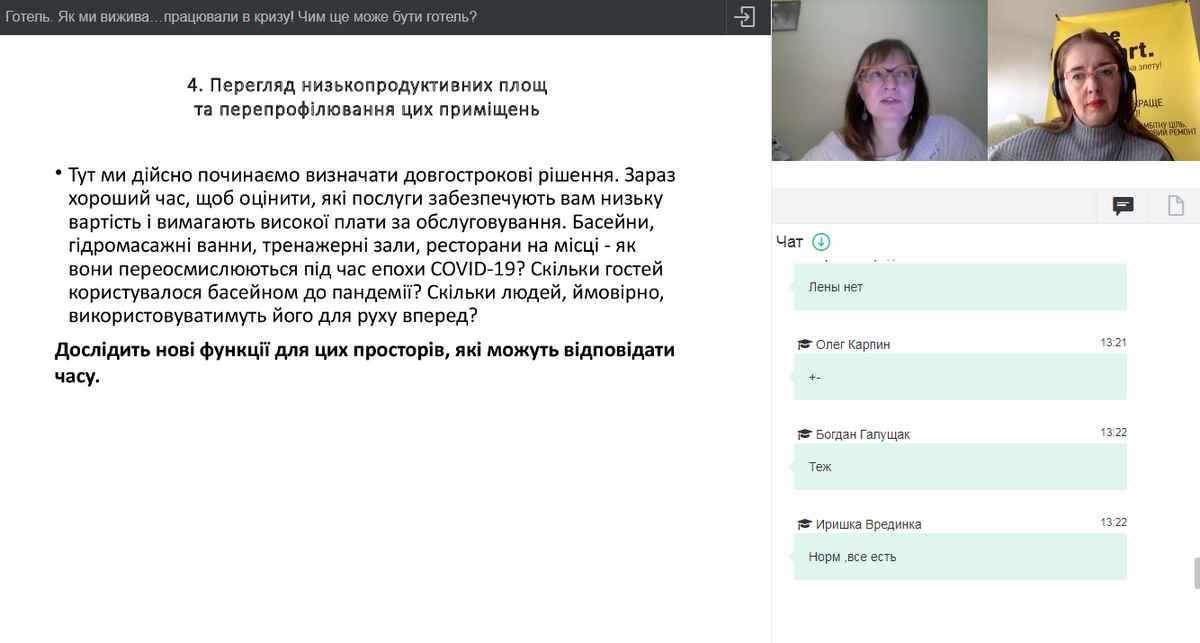Click graduation cap icon next to Олег Карпин
Image resolution: width=1200 pixels, height=643 pixels.
[804, 344]
